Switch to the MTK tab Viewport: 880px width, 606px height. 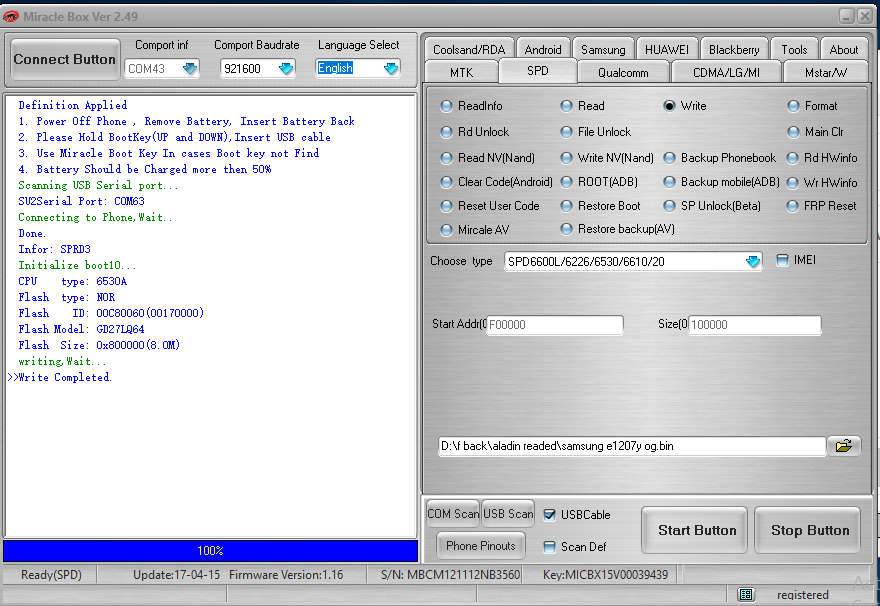tap(461, 72)
